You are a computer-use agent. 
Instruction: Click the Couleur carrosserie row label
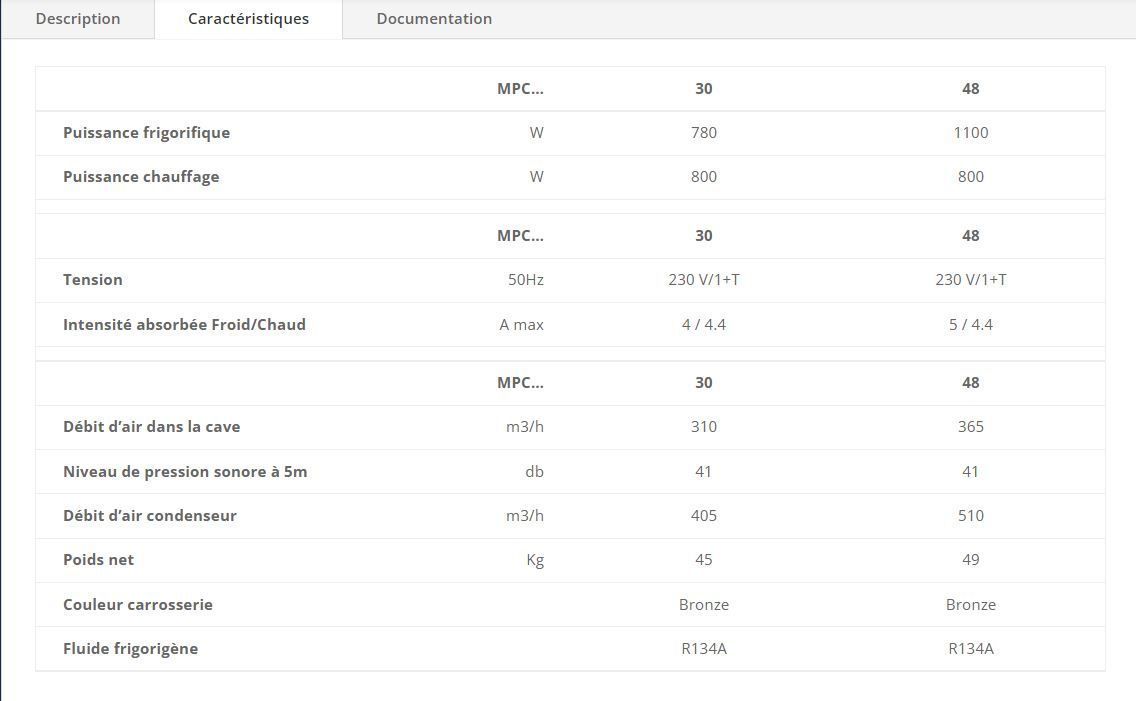pyautogui.click(x=138, y=605)
